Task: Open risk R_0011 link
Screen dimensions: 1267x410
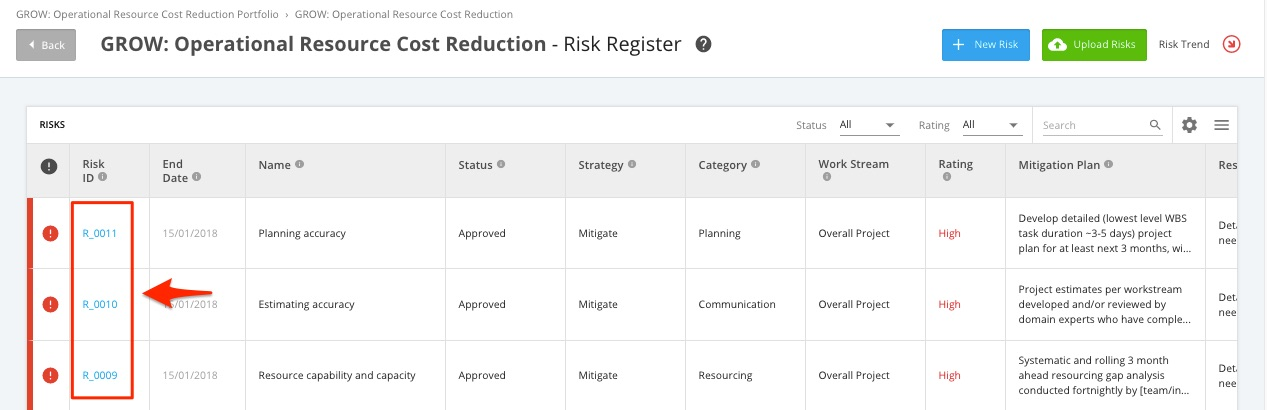Action: pos(100,234)
